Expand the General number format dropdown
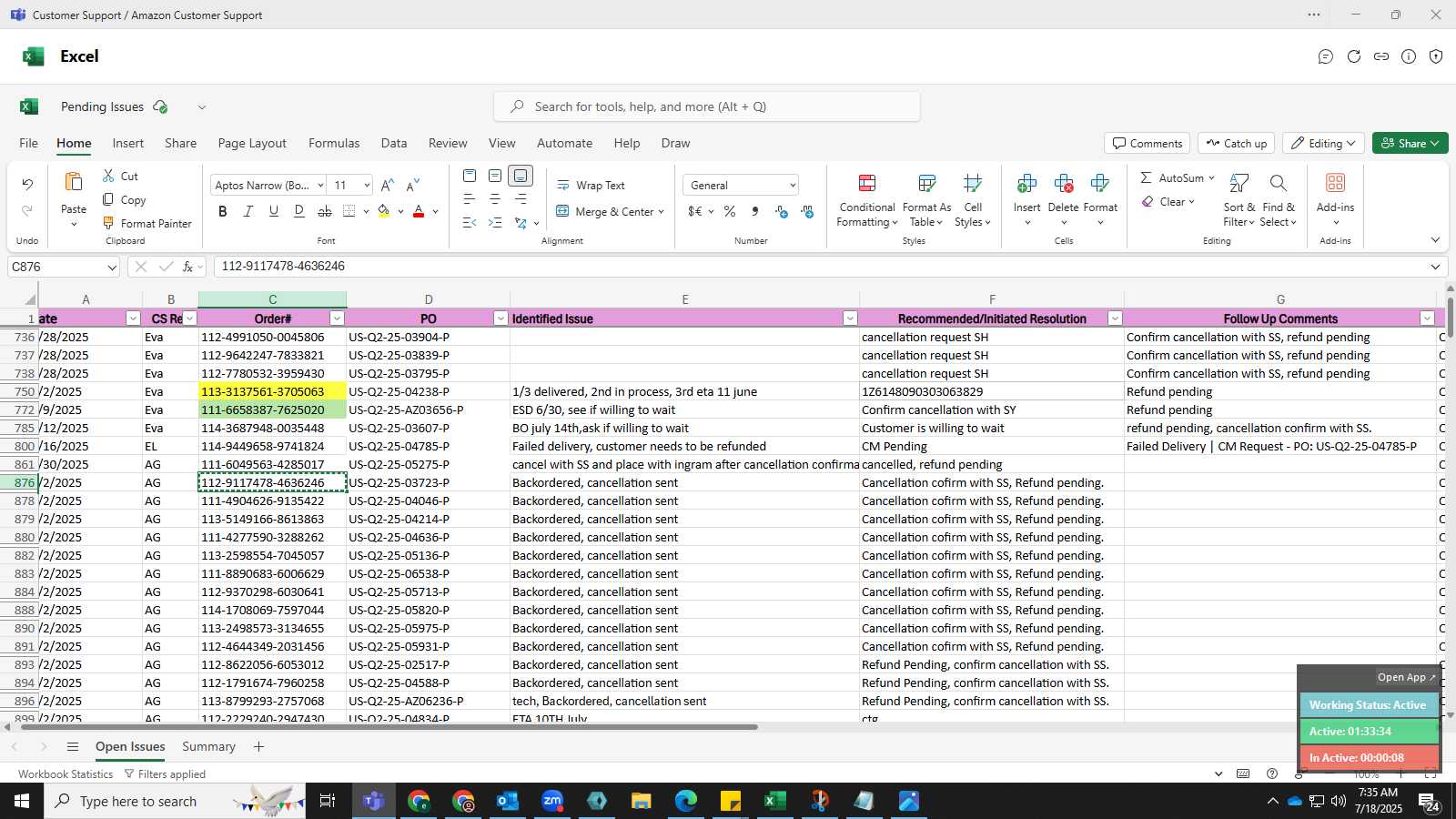This screenshot has height=819, width=1456. (793, 185)
